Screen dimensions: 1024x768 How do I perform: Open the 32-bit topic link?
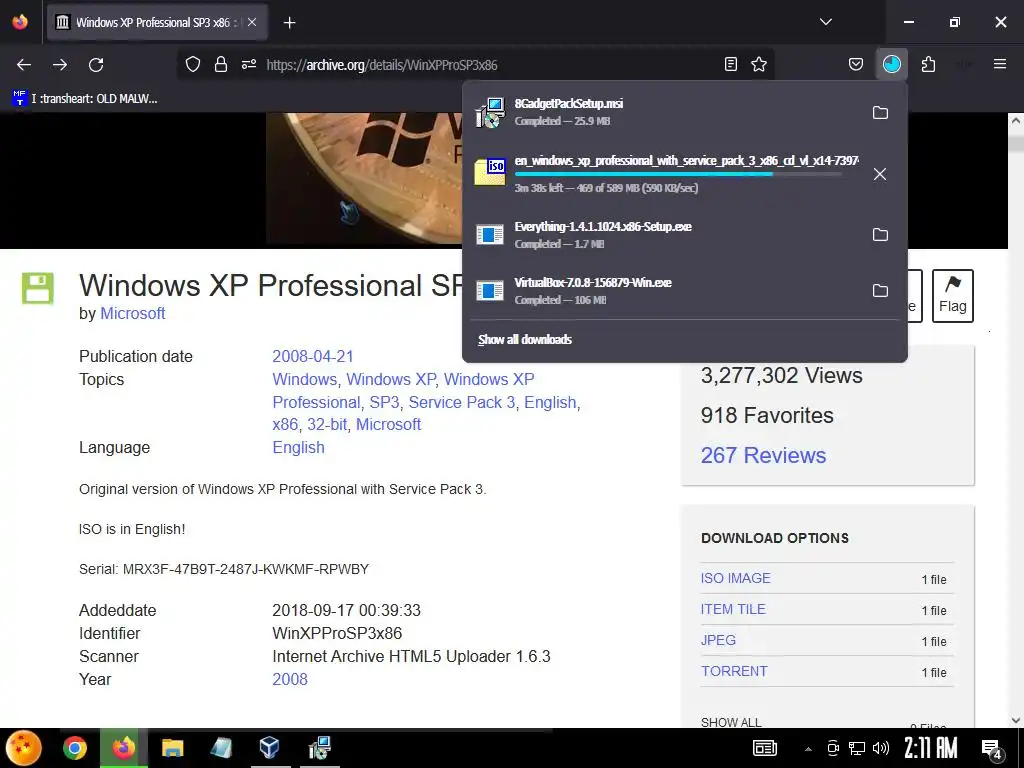pyautogui.click(x=327, y=424)
